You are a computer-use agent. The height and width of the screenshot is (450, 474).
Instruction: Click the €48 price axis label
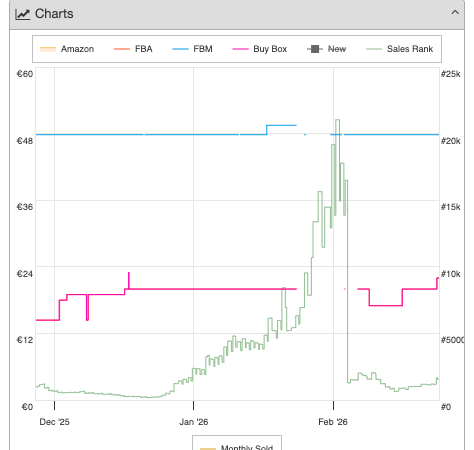click(x=25, y=141)
